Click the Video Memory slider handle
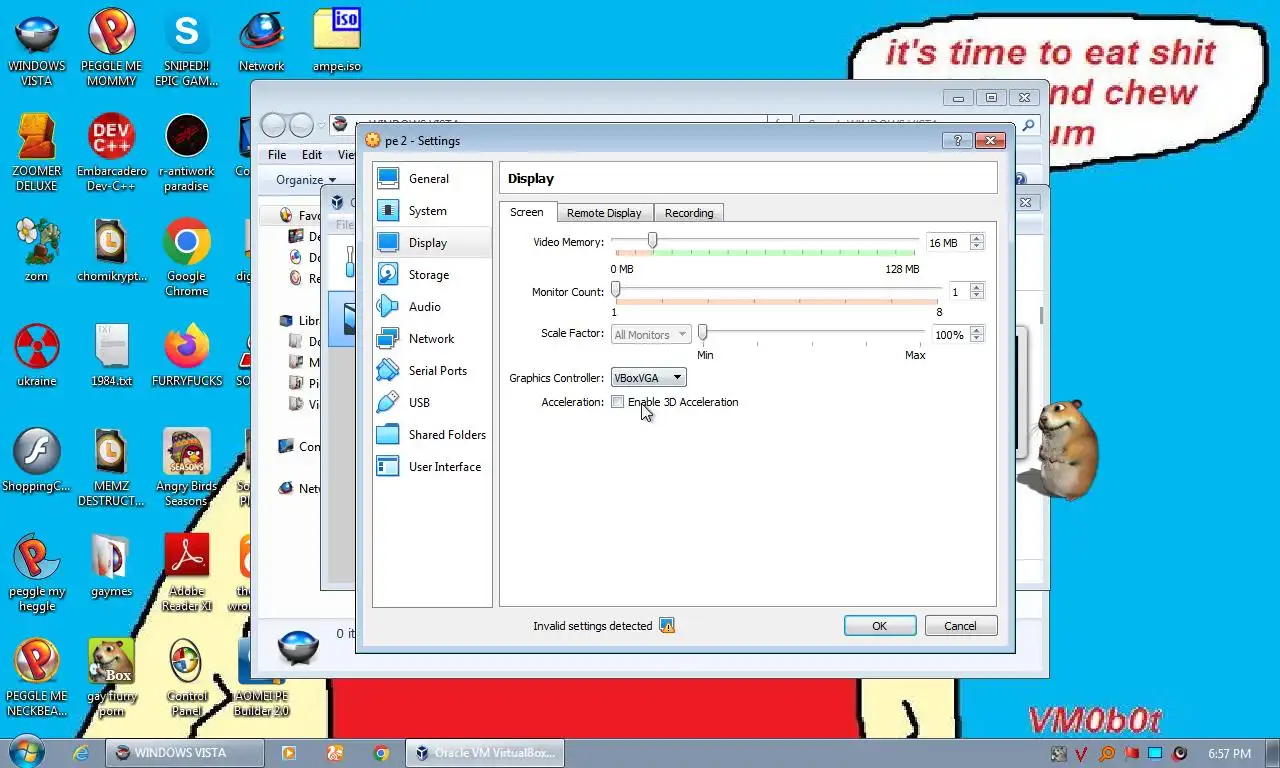 click(652, 241)
